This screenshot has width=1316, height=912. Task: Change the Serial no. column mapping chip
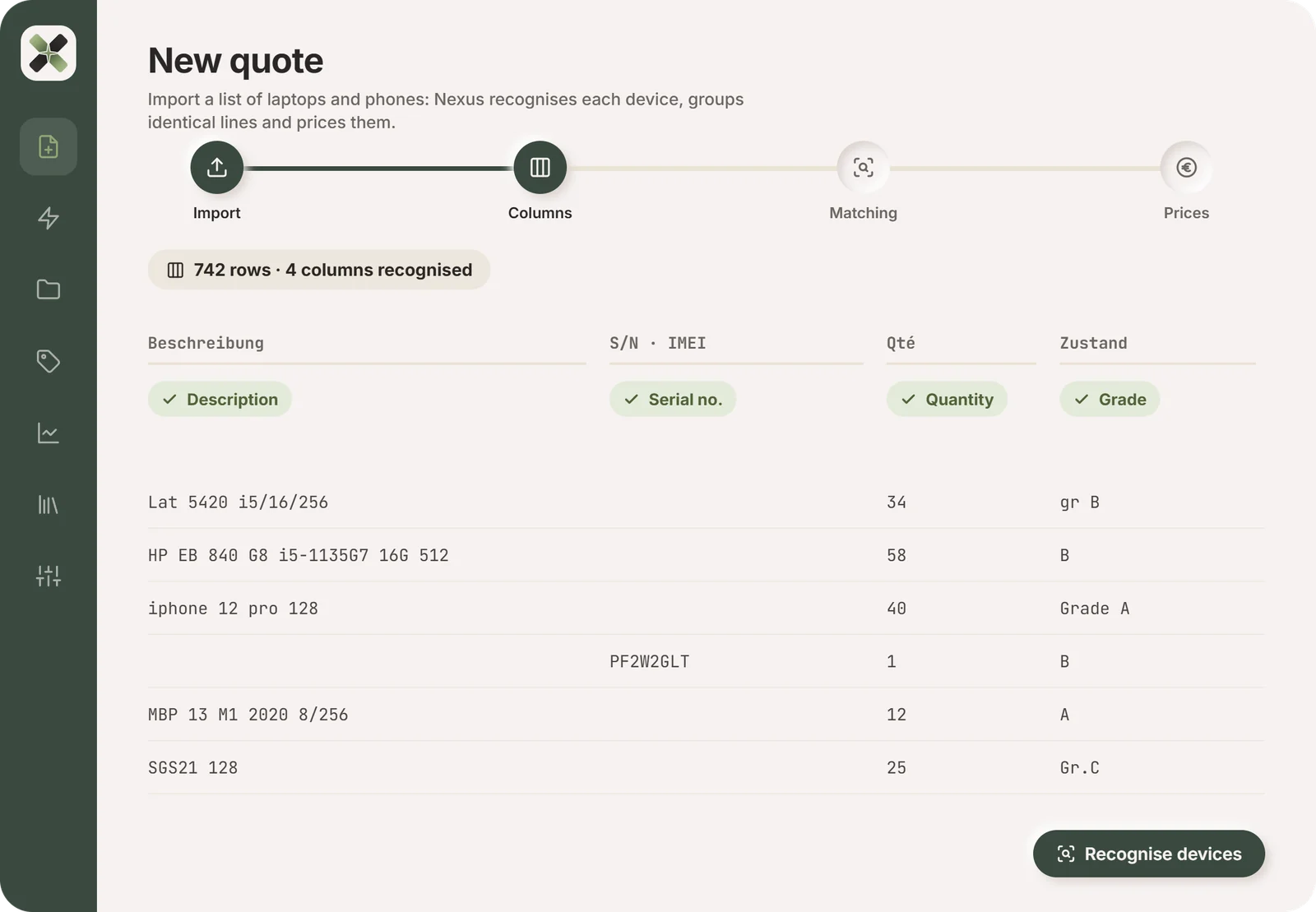click(x=673, y=399)
